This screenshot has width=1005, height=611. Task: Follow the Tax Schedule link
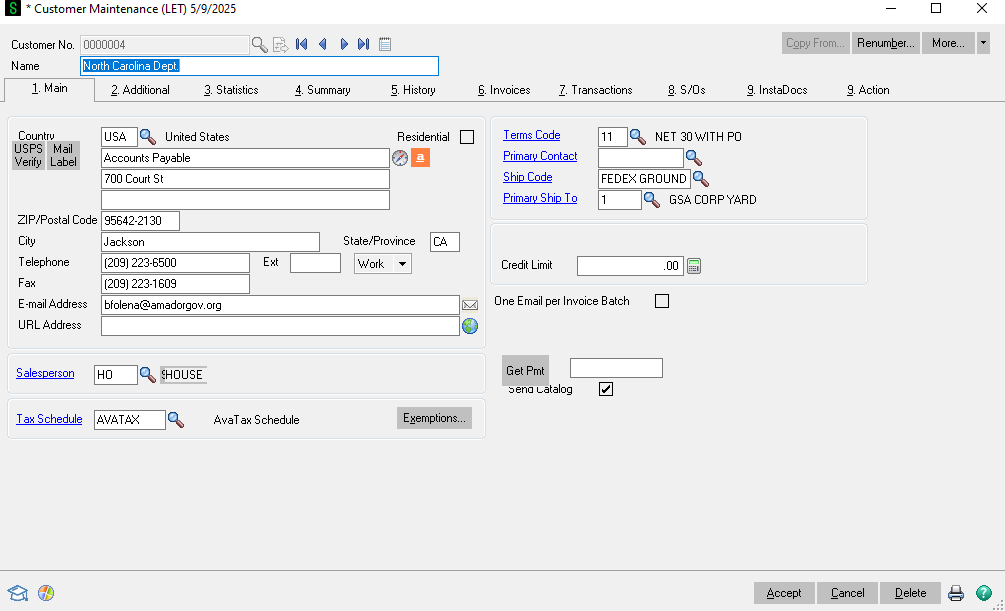click(49, 419)
